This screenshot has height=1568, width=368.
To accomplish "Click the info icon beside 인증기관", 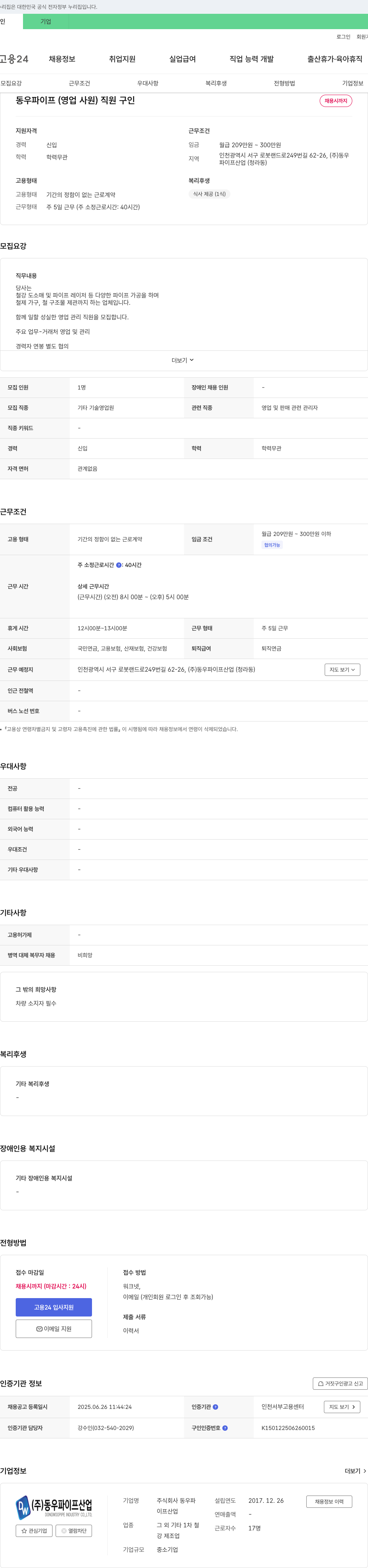I will click(215, 1407).
